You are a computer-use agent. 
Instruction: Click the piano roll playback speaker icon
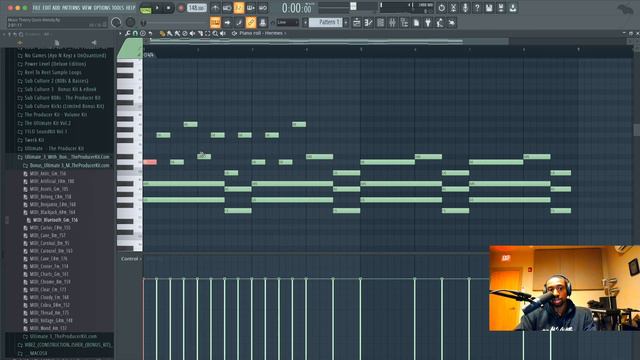[223, 33]
